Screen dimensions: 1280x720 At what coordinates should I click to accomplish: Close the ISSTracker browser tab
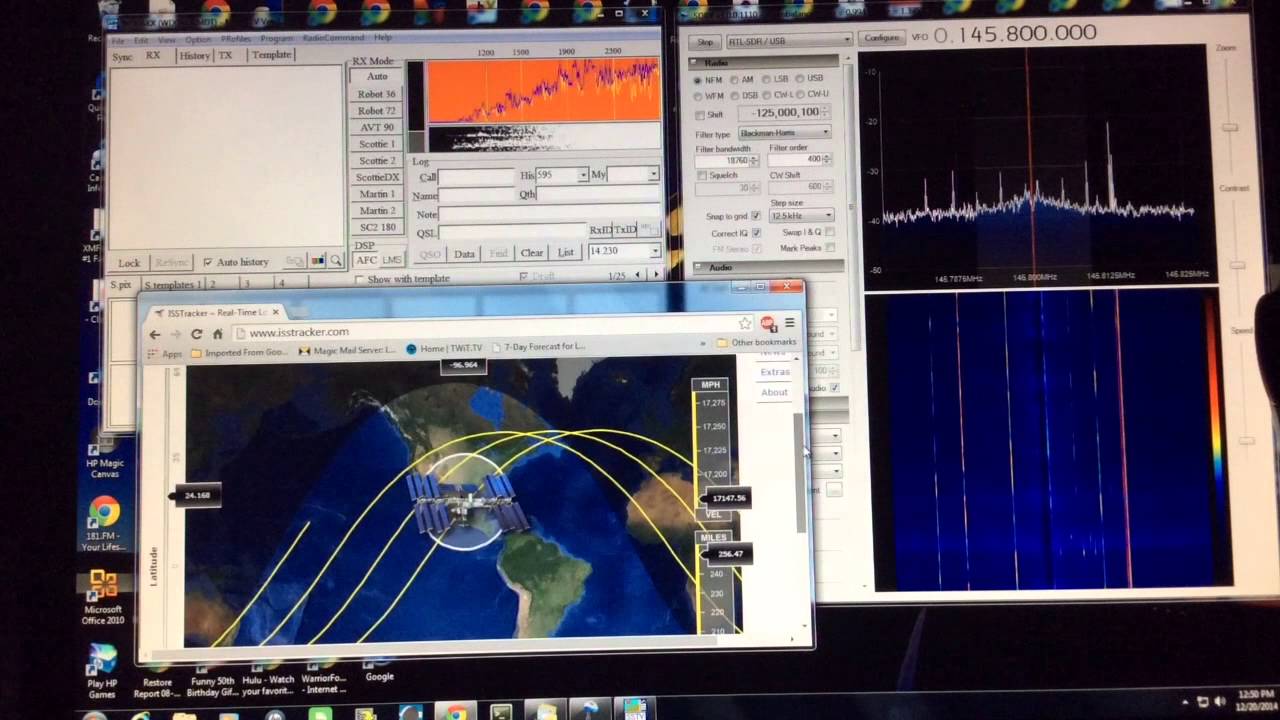pos(275,312)
